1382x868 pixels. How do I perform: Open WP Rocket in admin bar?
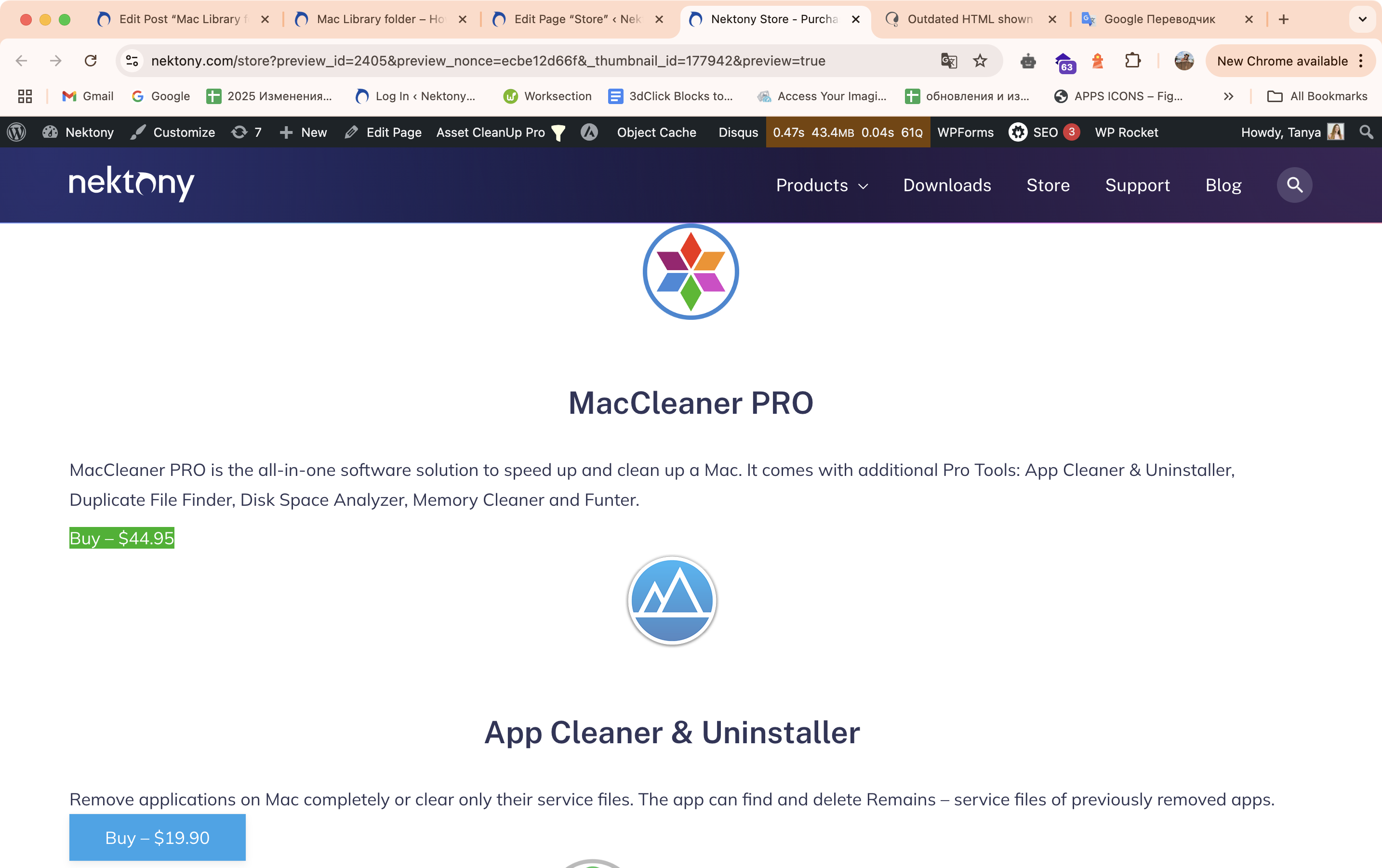pos(1126,132)
